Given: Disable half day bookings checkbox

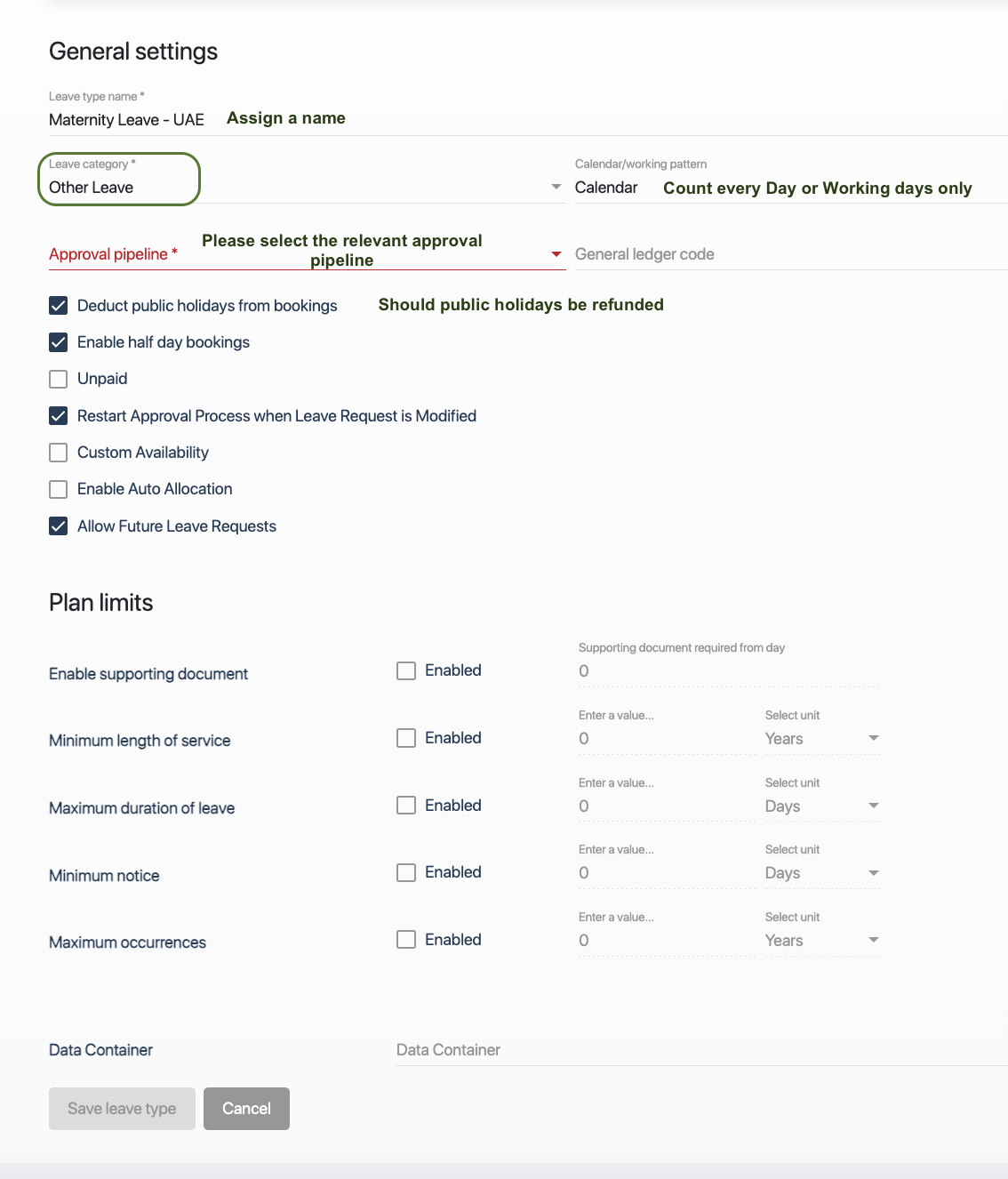Looking at the screenshot, I should [x=59, y=342].
